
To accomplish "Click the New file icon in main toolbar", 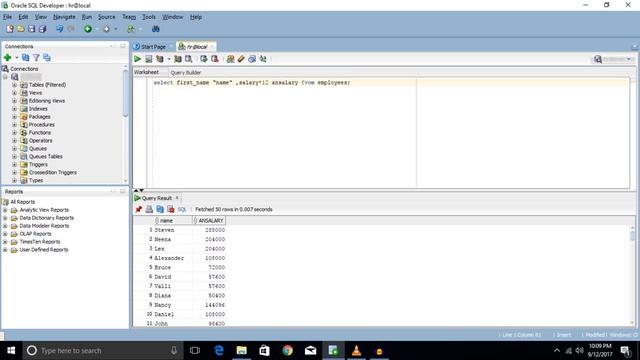I will pyautogui.click(x=10, y=29).
